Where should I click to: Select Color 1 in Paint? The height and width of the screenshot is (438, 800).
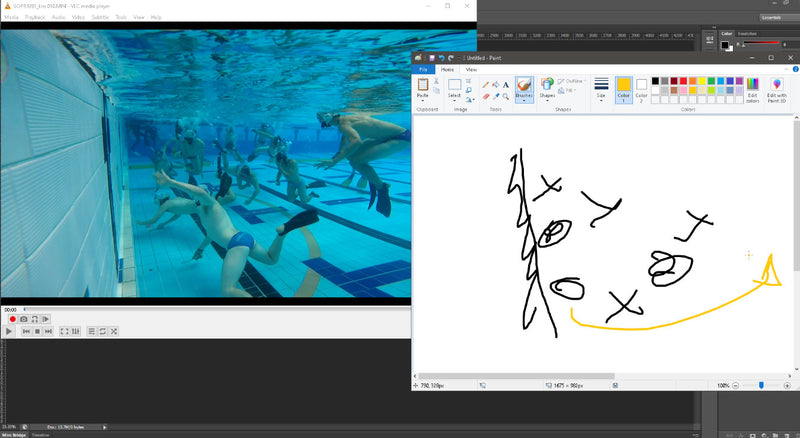click(623, 90)
